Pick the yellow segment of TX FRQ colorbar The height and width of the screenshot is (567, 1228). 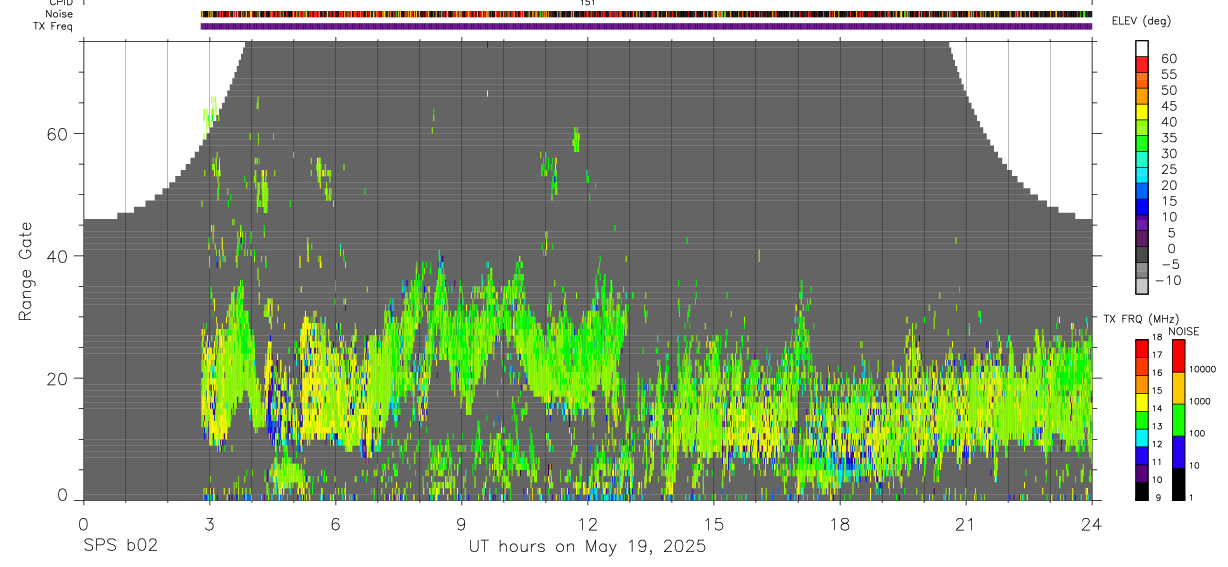(1142, 401)
